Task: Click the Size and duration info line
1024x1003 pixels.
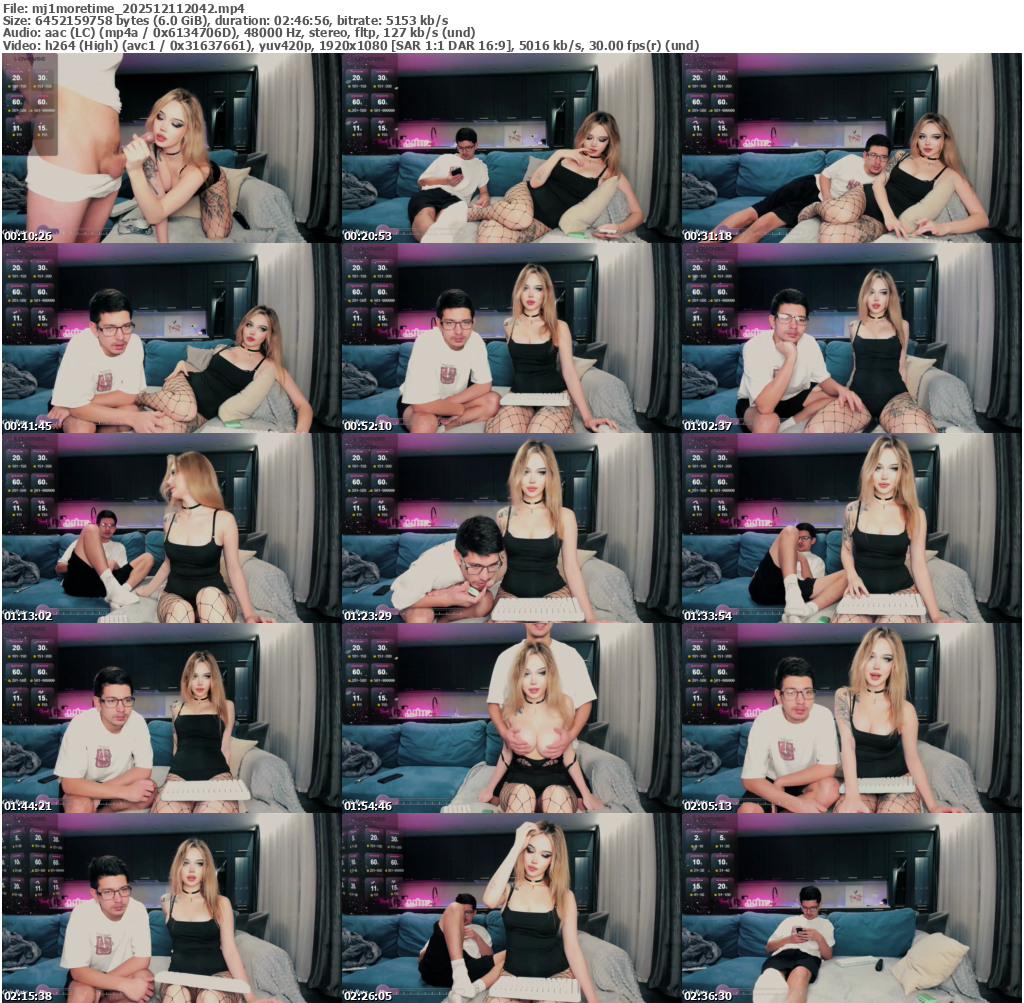Action: coord(225,20)
